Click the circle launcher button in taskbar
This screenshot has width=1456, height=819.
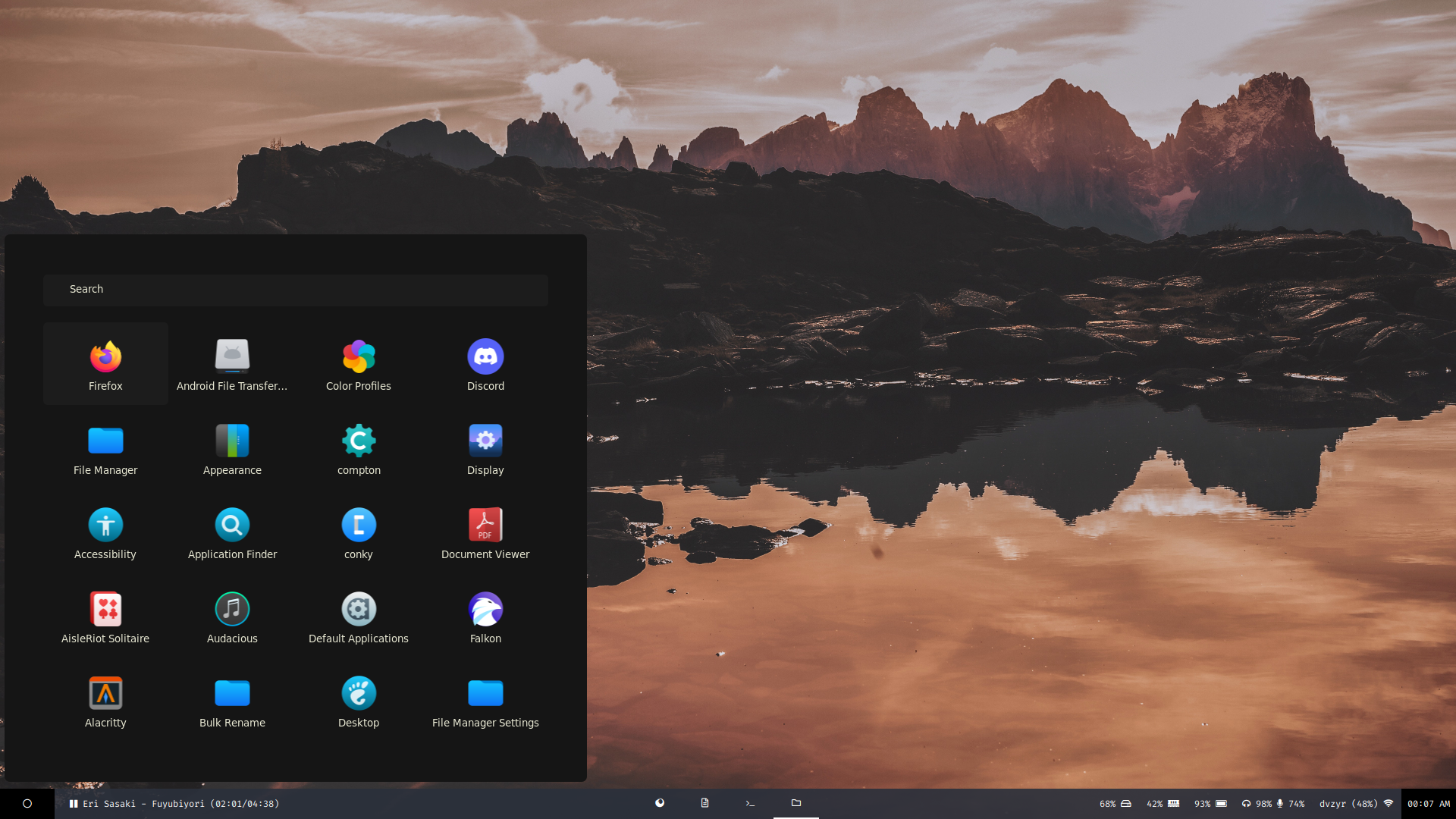27,804
